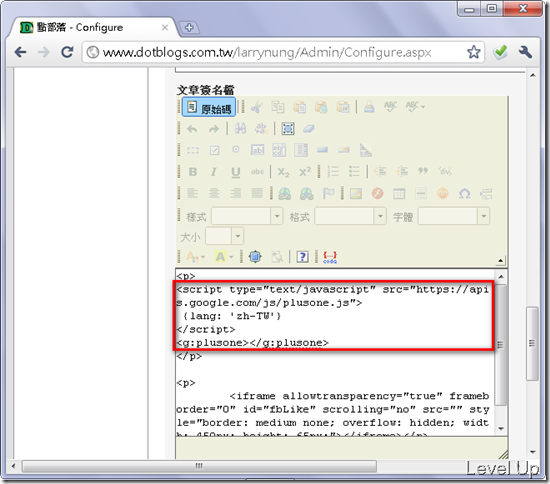Toggle Underline formatting
Viewport: 550px width, 484px height.
point(236,172)
